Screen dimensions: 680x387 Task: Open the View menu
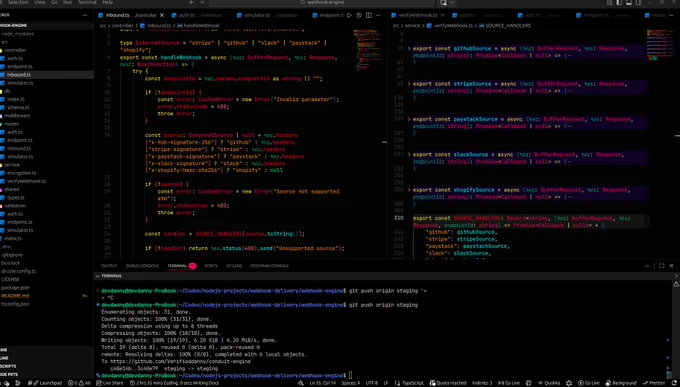[x=39, y=2]
